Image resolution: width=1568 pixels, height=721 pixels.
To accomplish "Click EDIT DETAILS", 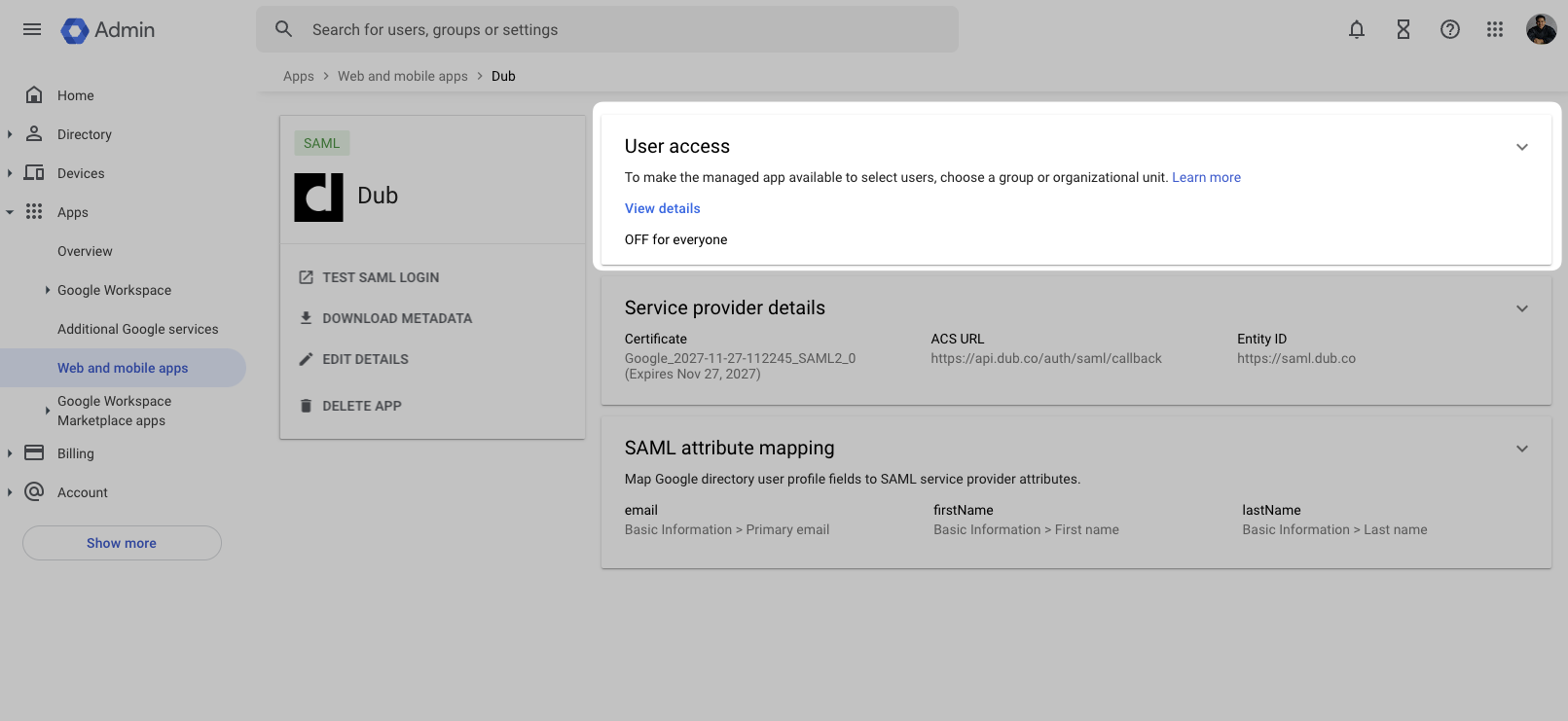I will (x=365, y=359).
